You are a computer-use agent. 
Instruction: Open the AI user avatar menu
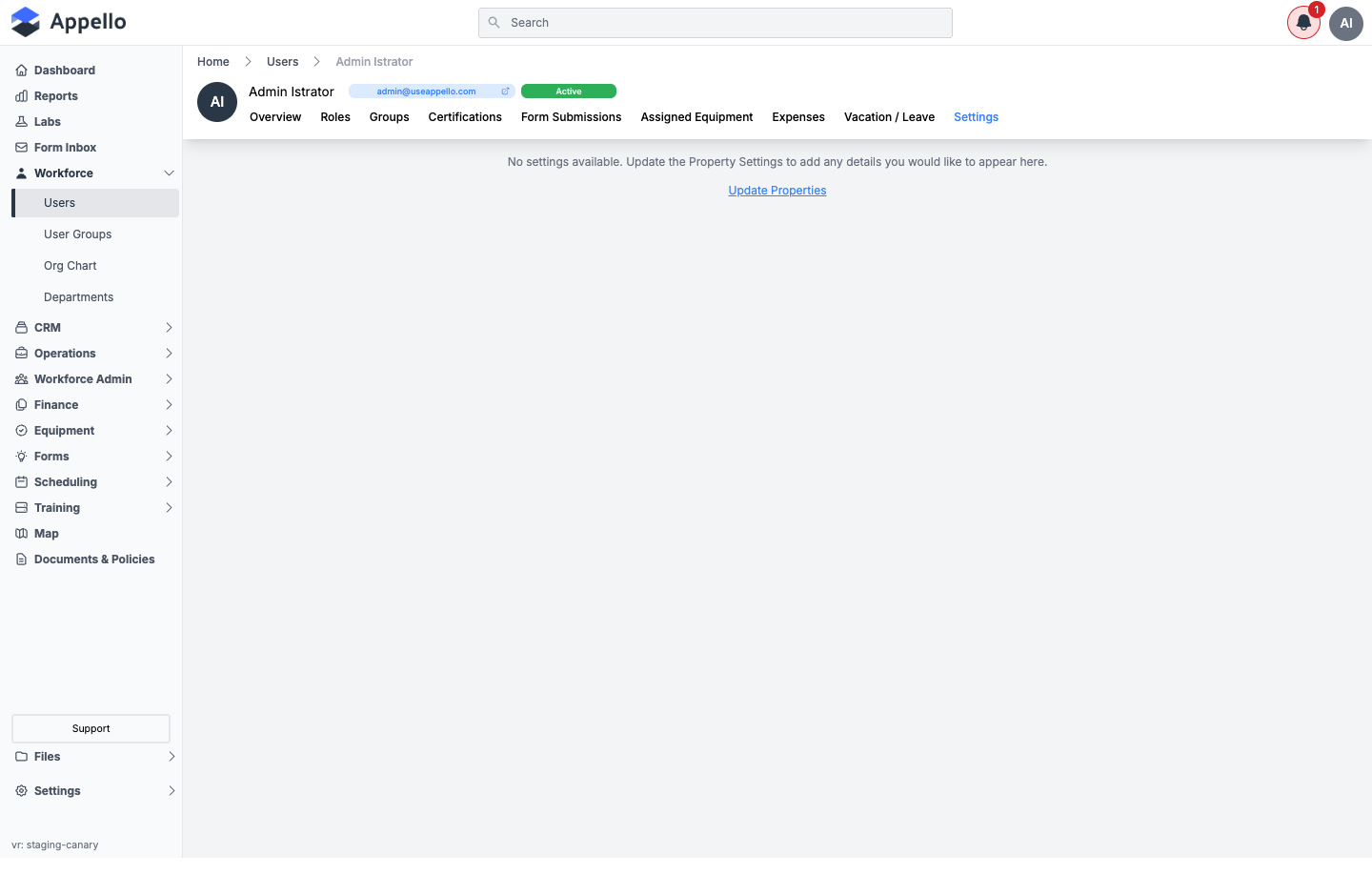pos(1346,23)
